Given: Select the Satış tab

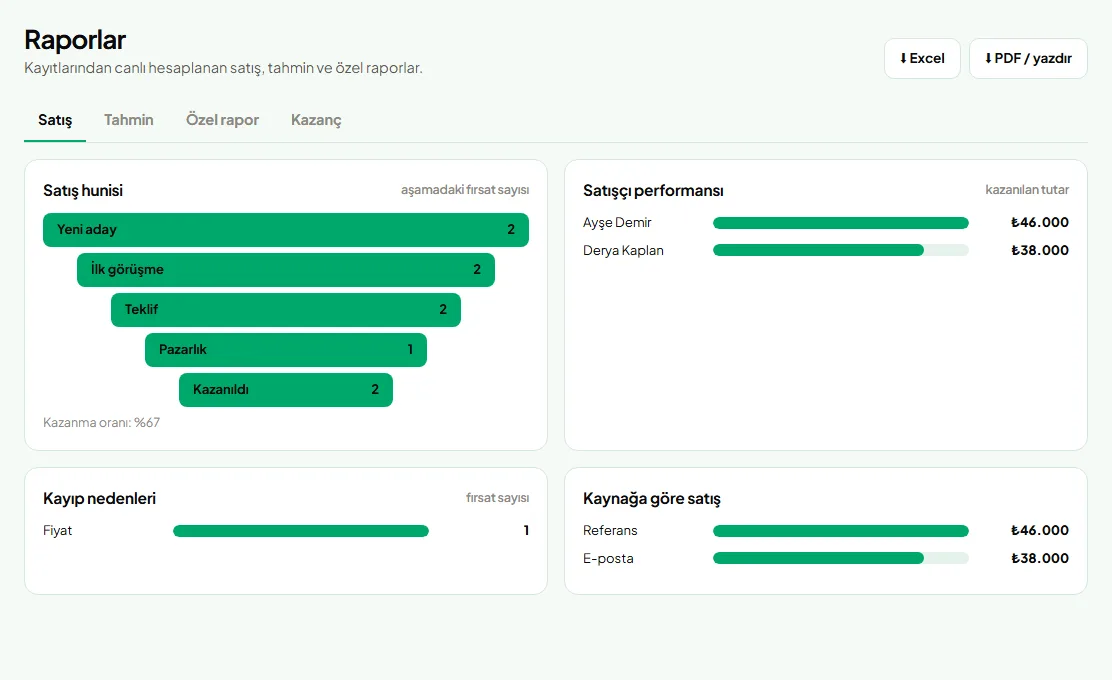Looking at the screenshot, I should (x=55, y=121).
